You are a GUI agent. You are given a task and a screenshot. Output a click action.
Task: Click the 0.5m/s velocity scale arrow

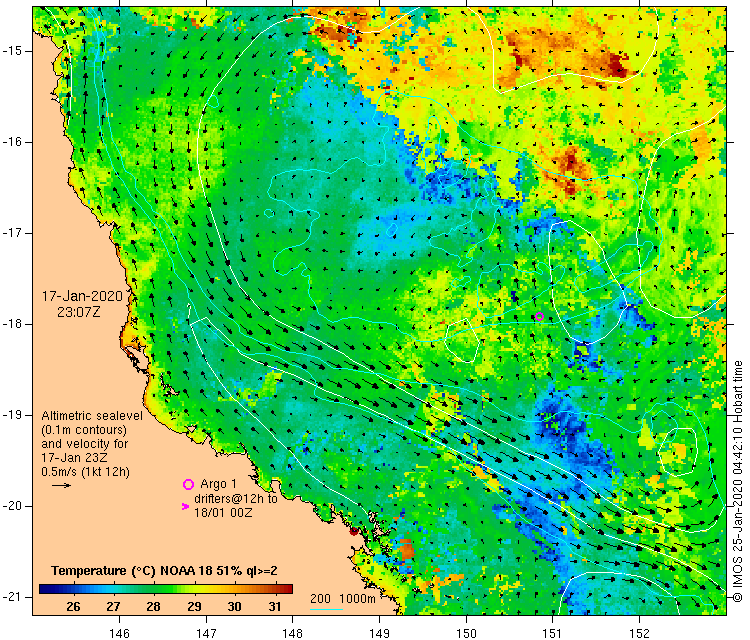click(61, 486)
